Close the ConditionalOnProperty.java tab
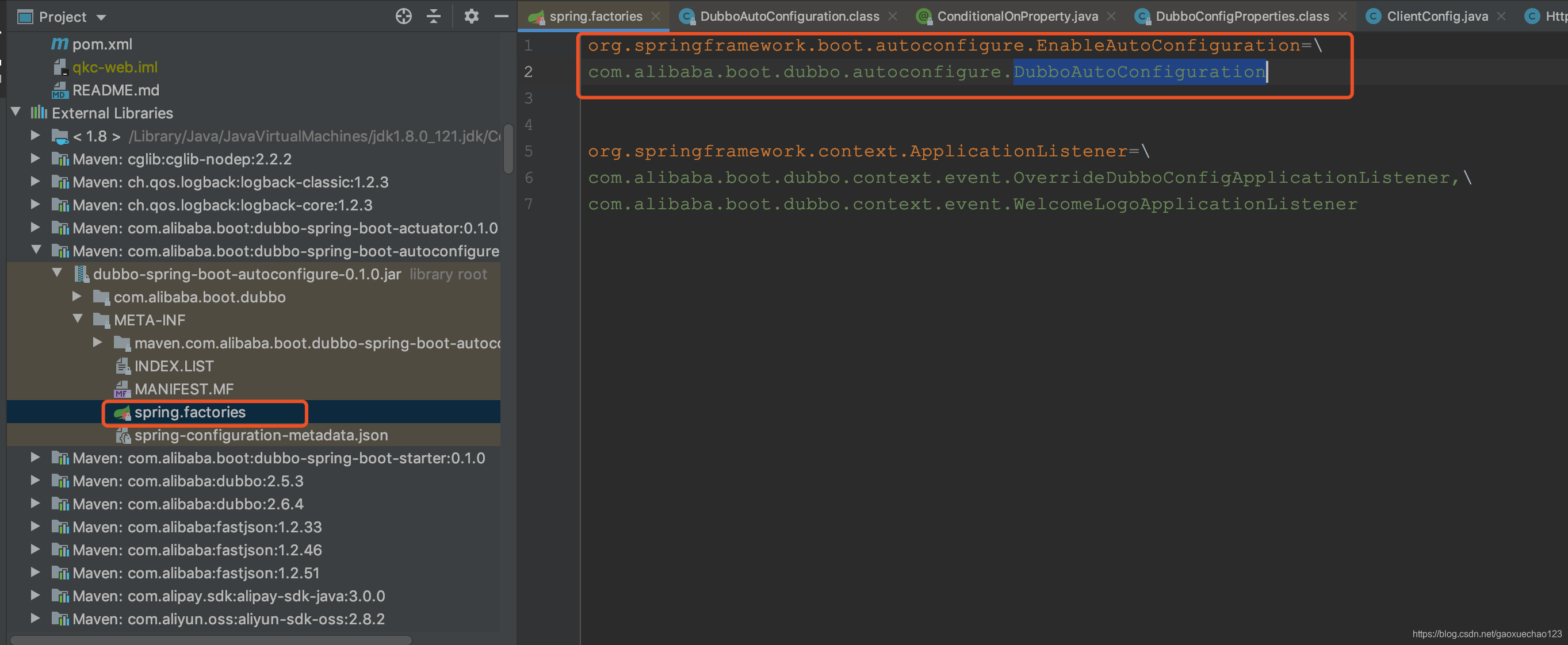Screen dimensions: 1568x645 tap(1111, 16)
